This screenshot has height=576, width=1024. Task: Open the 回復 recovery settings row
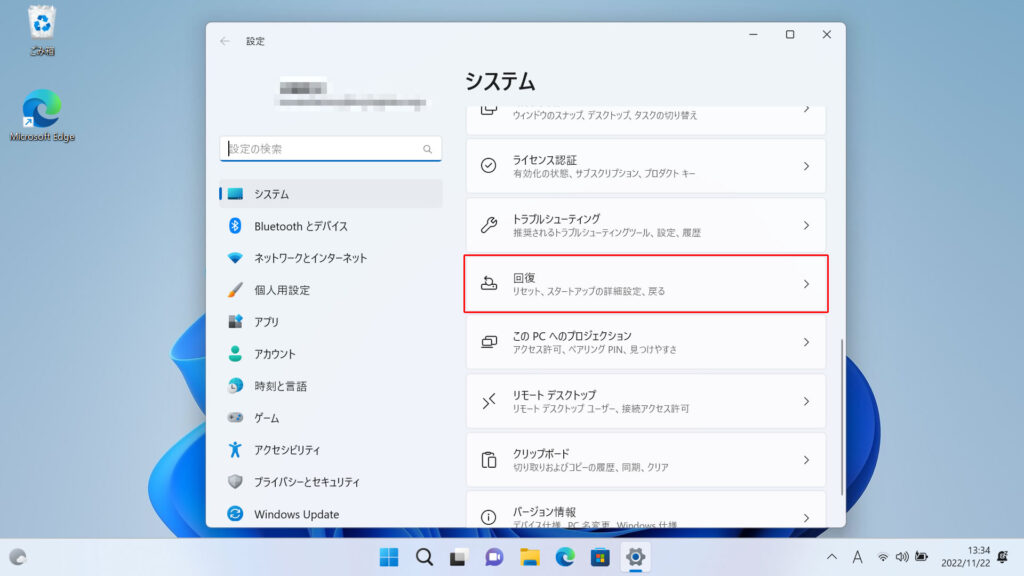tap(646, 283)
